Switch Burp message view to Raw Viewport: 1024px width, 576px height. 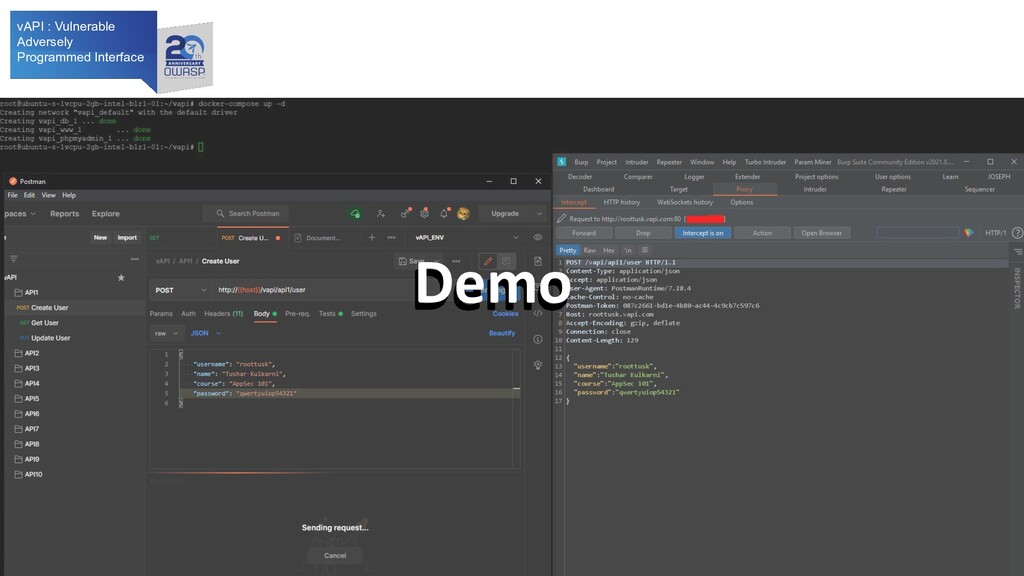pyautogui.click(x=590, y=250)
